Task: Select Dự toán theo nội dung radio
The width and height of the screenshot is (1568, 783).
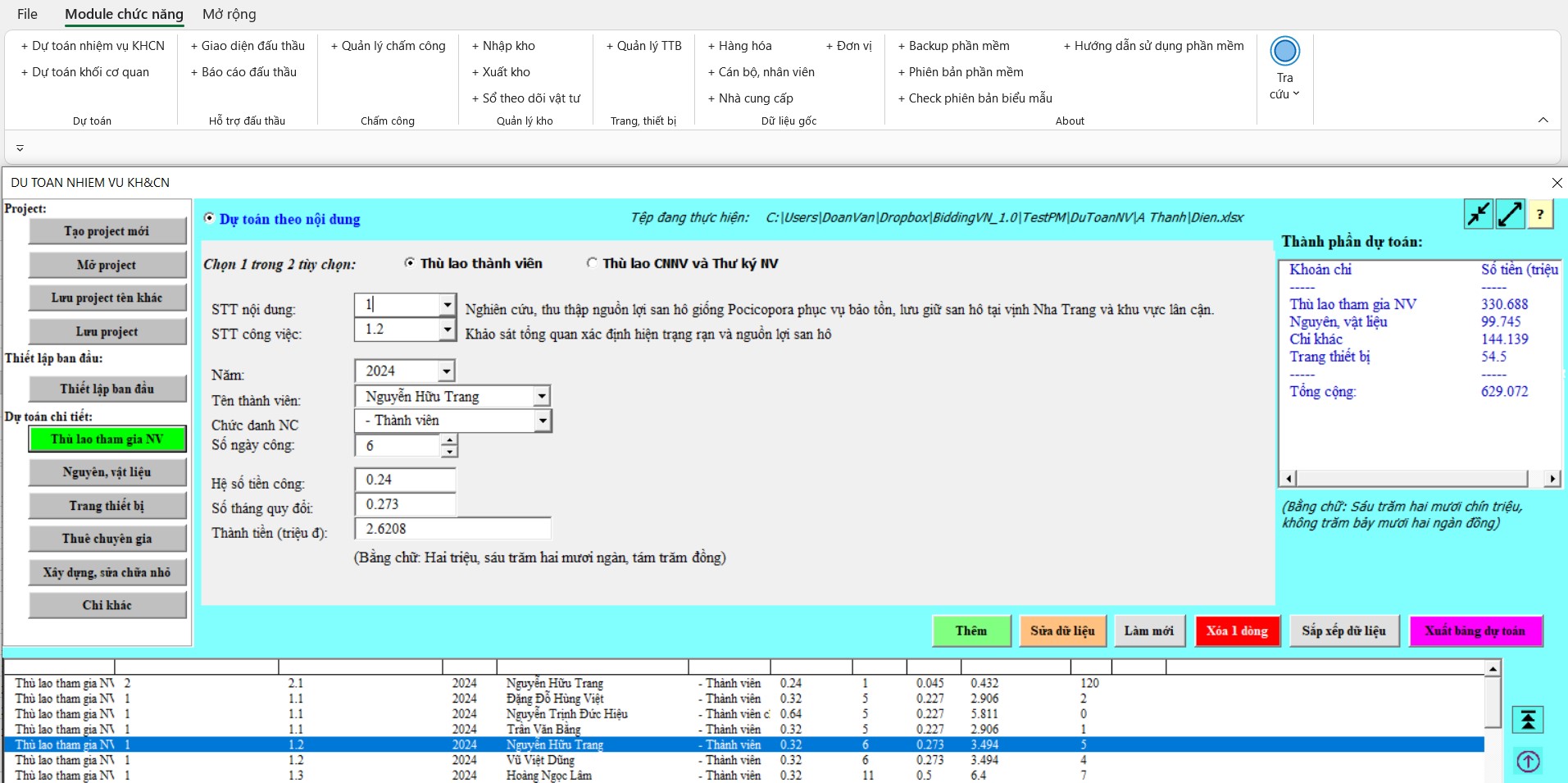Action: tap(209, 219)
